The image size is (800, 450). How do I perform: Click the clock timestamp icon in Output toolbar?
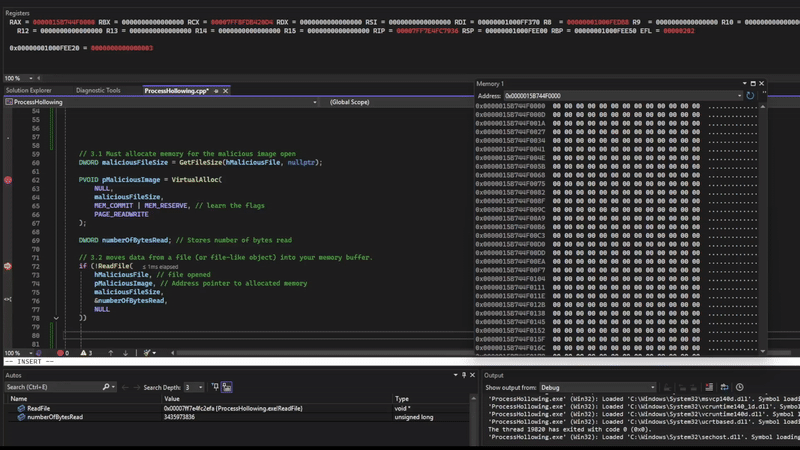click(740, 387)
